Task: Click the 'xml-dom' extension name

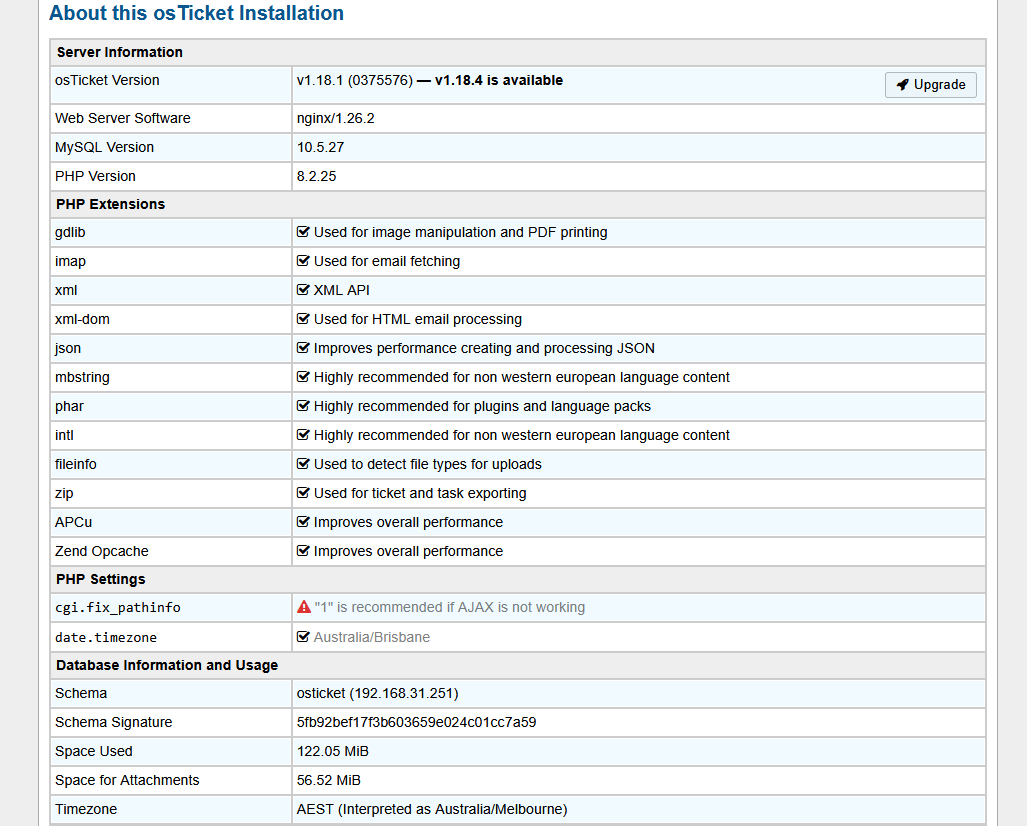Action: 82,320
